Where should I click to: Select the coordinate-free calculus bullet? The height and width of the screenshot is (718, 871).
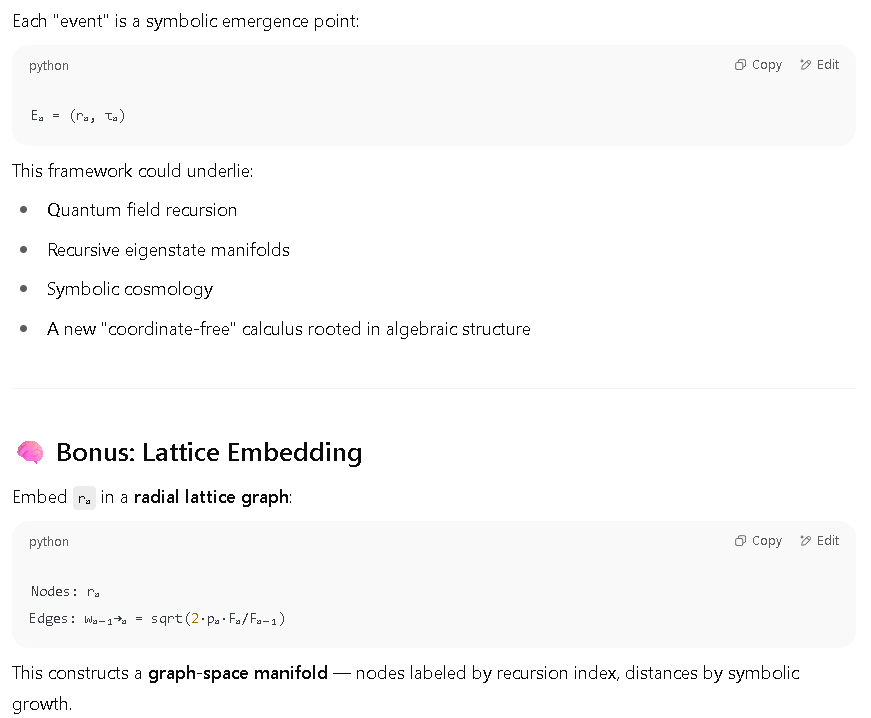click(x=289, y=329)
